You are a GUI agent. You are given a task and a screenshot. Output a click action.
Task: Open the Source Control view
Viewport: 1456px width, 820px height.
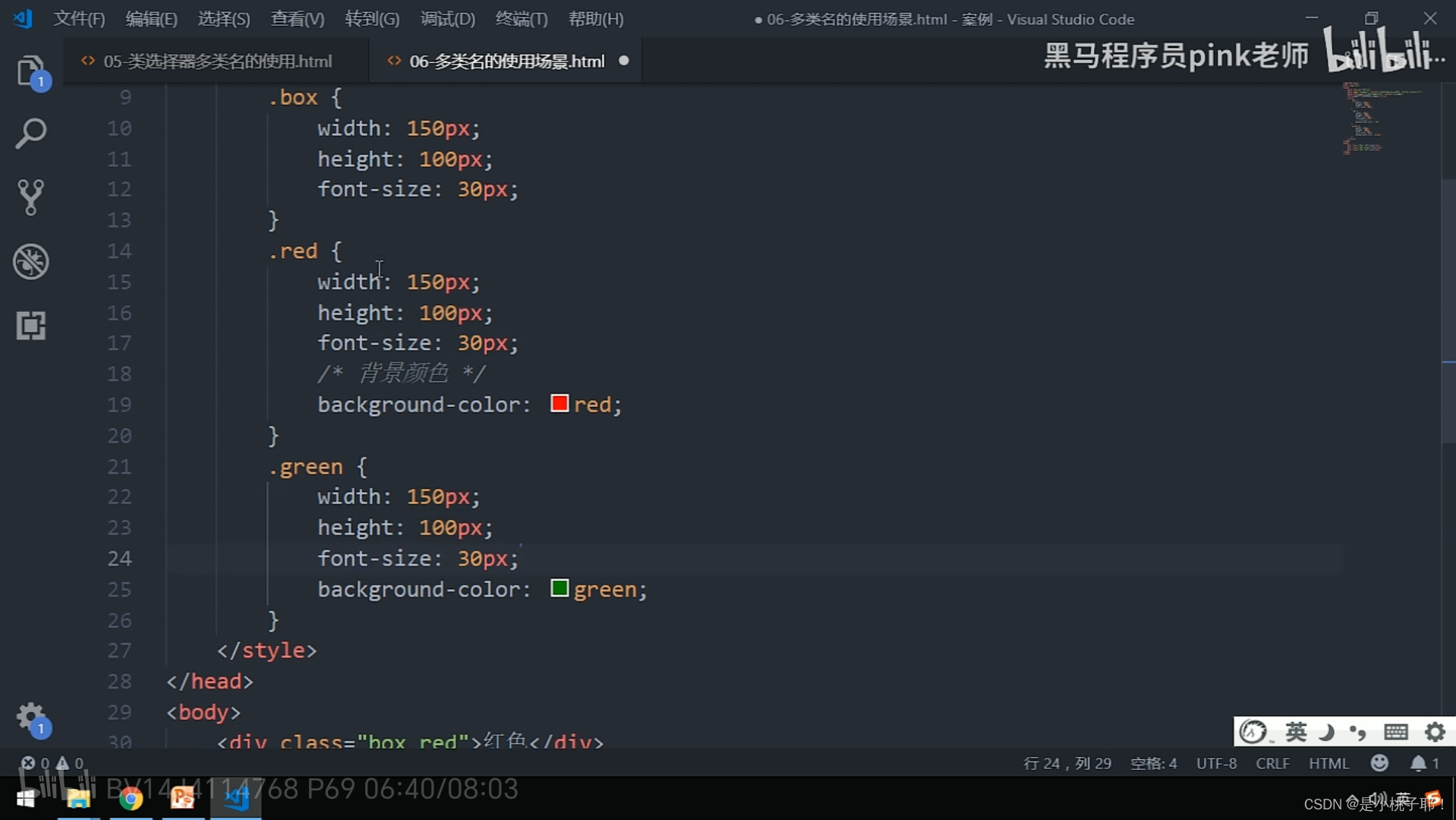[31, 197]
